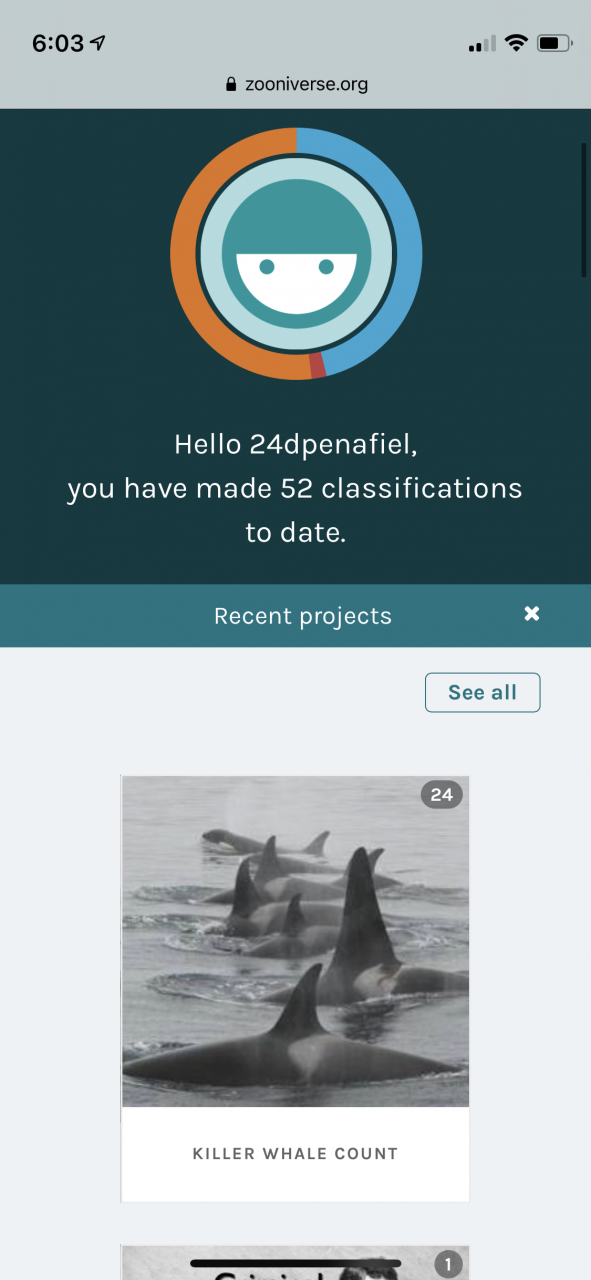This screenshot has width=591, height=1280.
Task: Close the Recent projects bar
Action: 532,614
